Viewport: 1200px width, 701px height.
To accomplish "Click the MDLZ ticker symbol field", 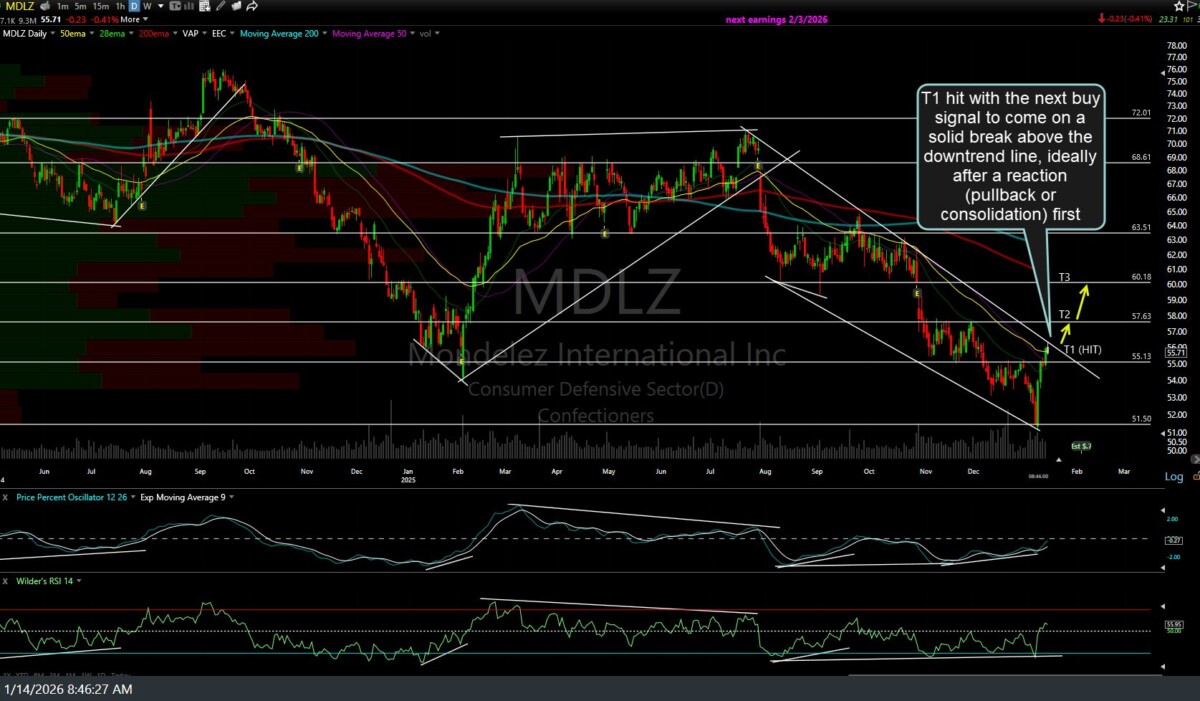I will point(18,6).
